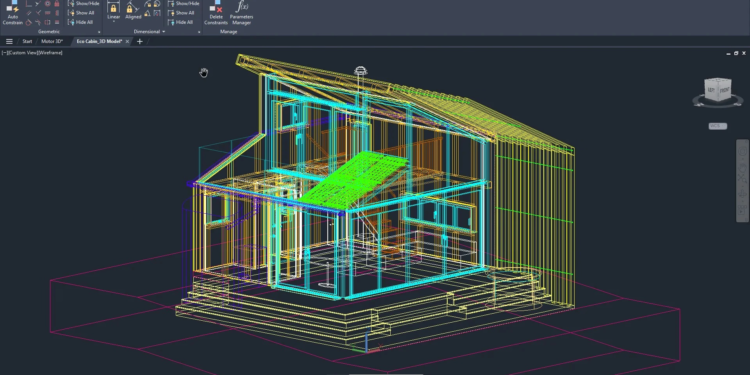
Task: Select the Parallel geometric constraint icon
Action: tap(29, 13)
